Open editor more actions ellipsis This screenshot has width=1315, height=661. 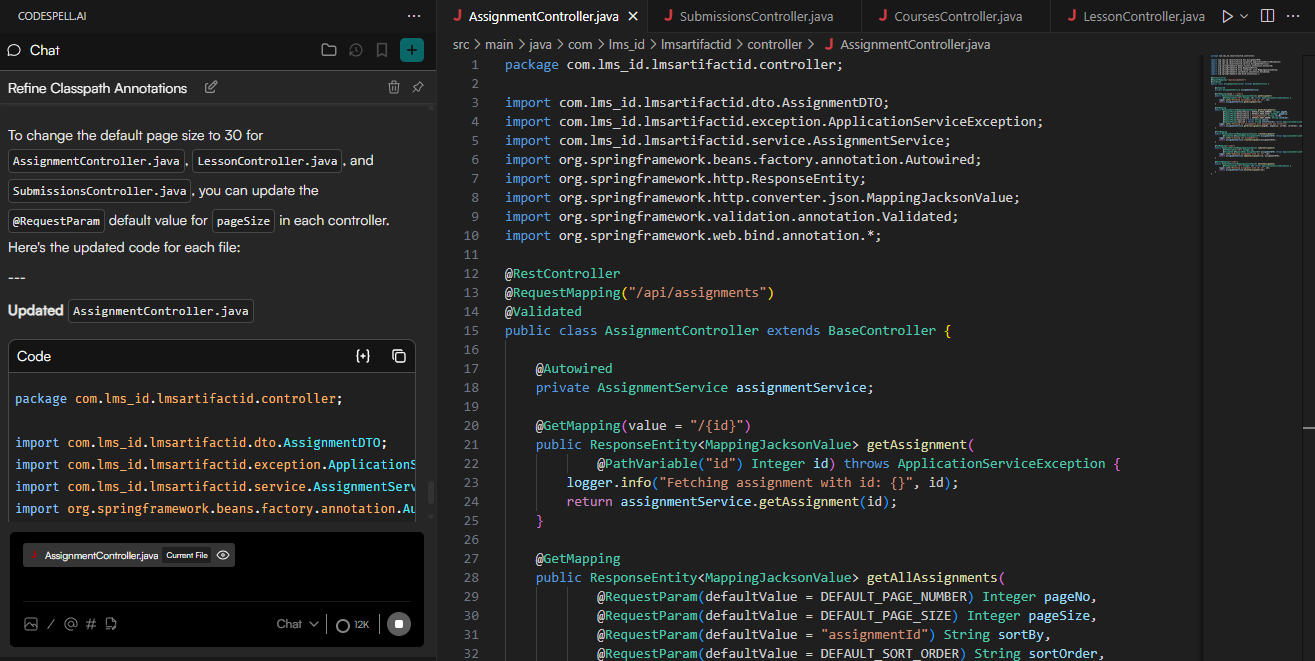pyautogui.click(x=1295, y=16)
